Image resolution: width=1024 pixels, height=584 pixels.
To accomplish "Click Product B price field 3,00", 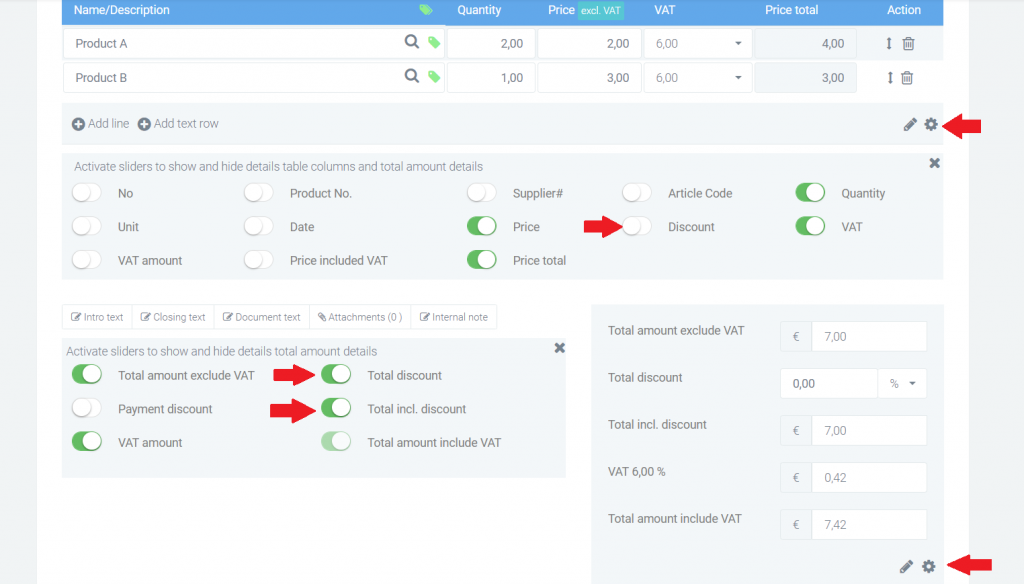I will pos(589,78).
